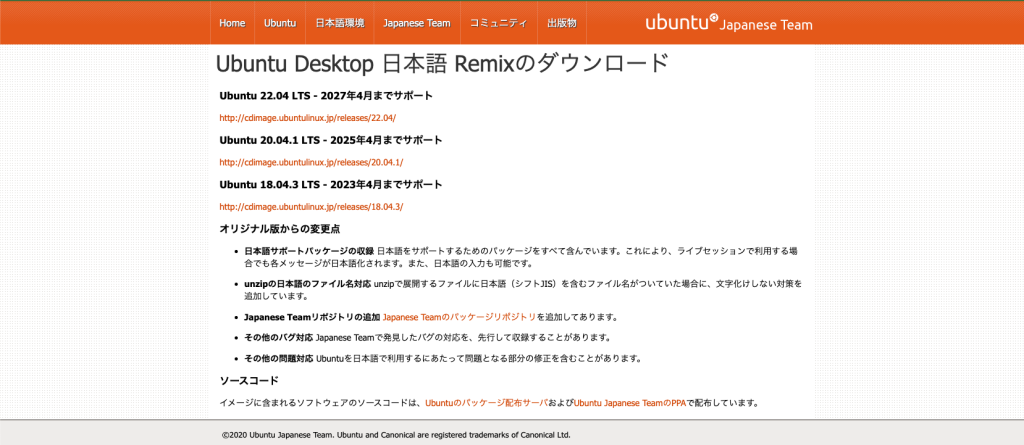Open the releases/18.04.3 download link

click(x=311, y=206)
